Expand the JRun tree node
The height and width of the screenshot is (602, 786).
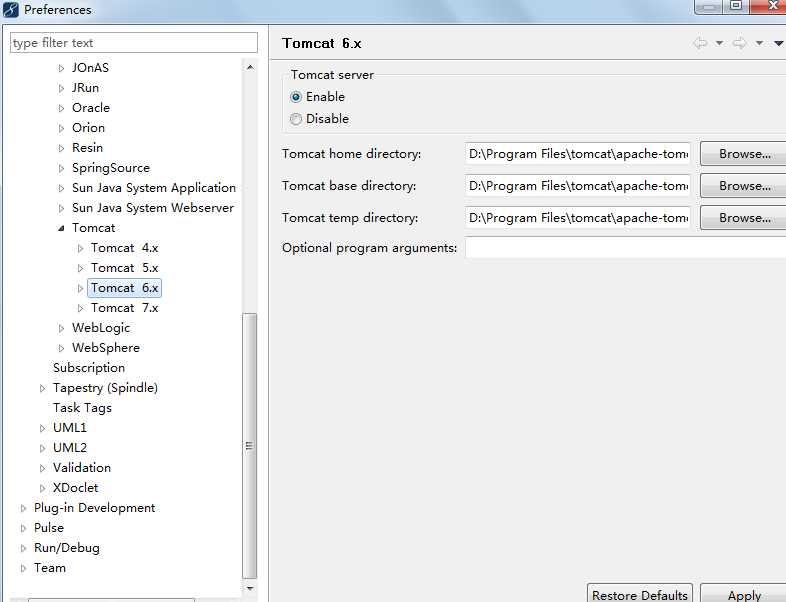click(61, 88)
